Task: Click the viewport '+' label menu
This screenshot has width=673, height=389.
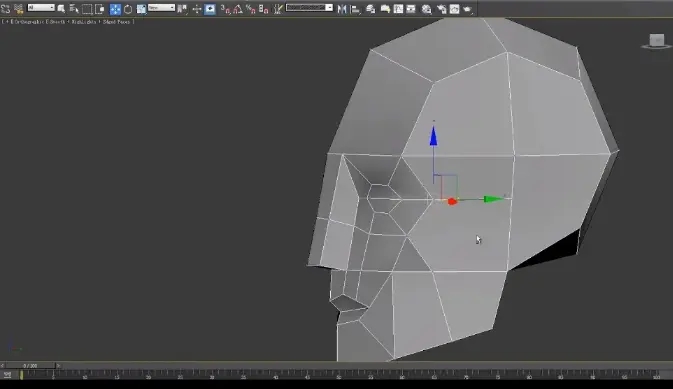Action: [x=6, y=21]
